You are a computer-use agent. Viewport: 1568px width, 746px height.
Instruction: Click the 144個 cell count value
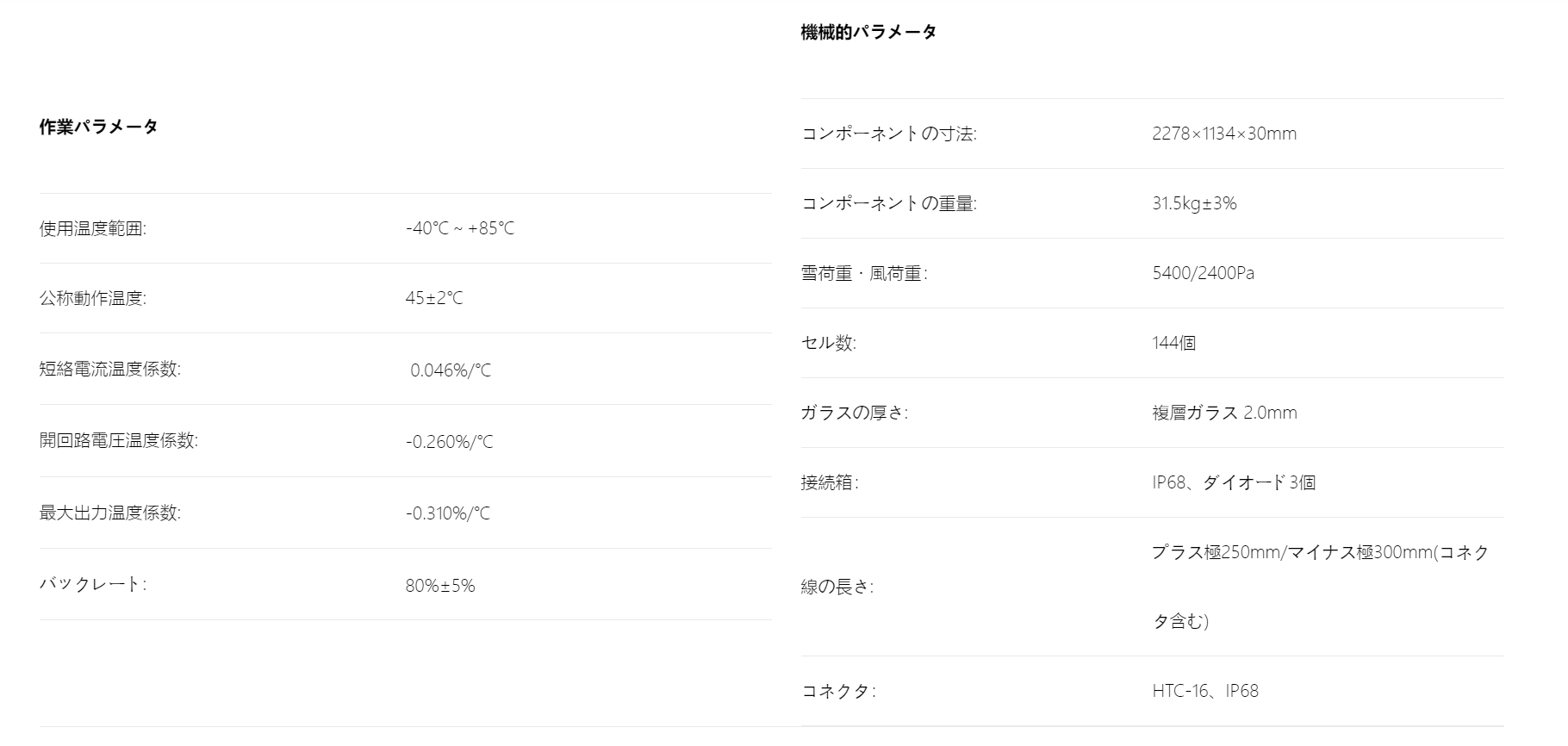tap(1173, 344)
